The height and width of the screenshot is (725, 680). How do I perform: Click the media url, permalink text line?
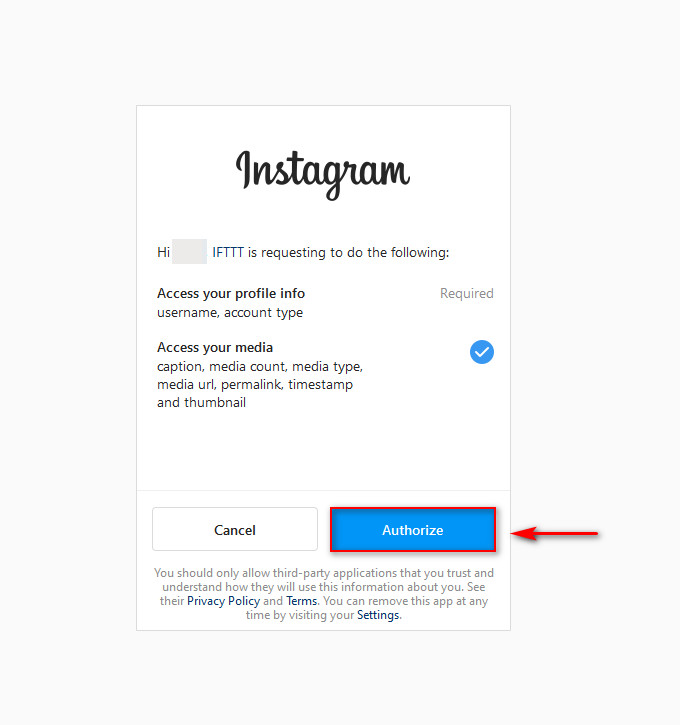coord(255,385)
